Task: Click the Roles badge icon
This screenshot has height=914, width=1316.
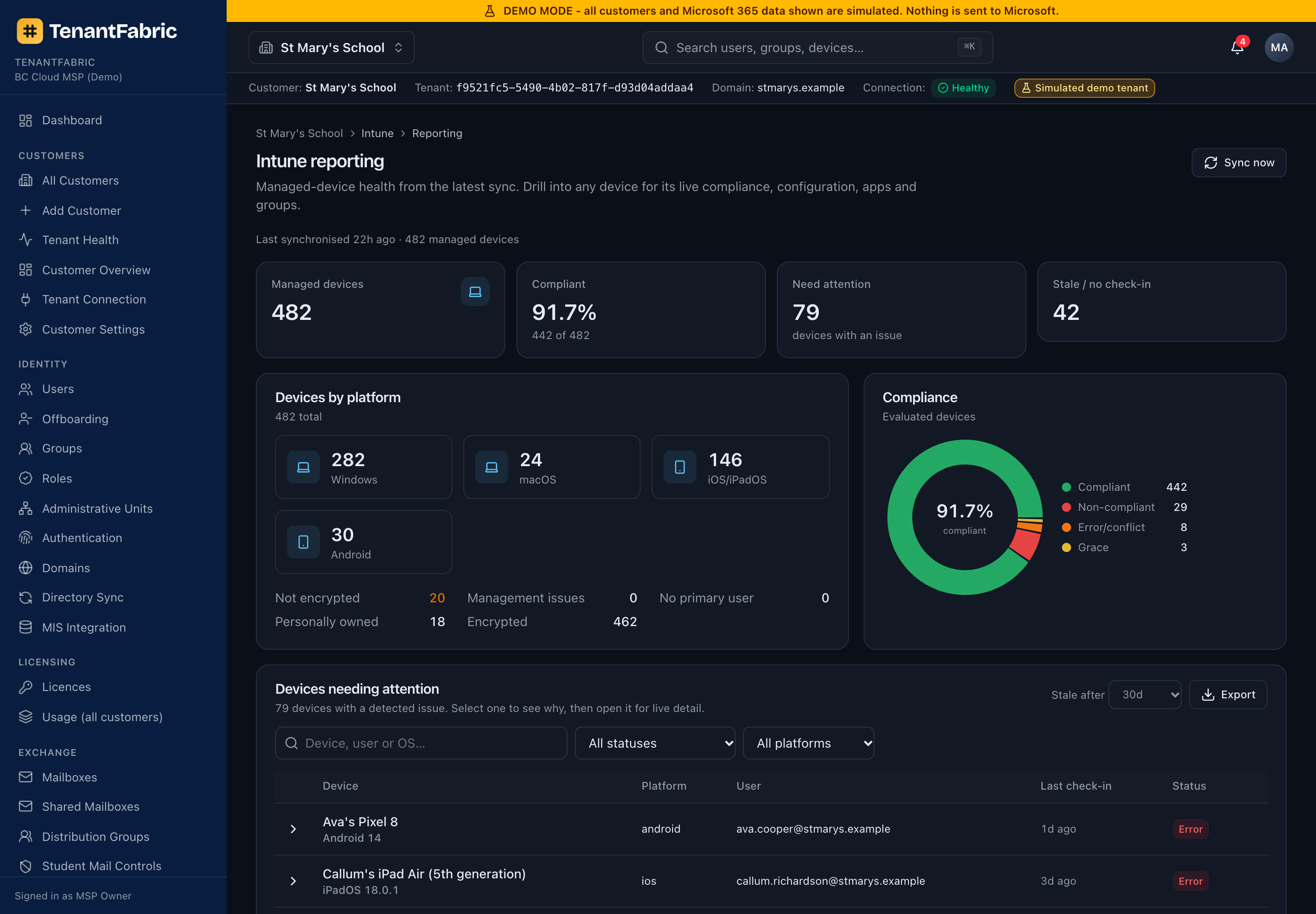Action: pyautogui.click(x=26, y=478)
